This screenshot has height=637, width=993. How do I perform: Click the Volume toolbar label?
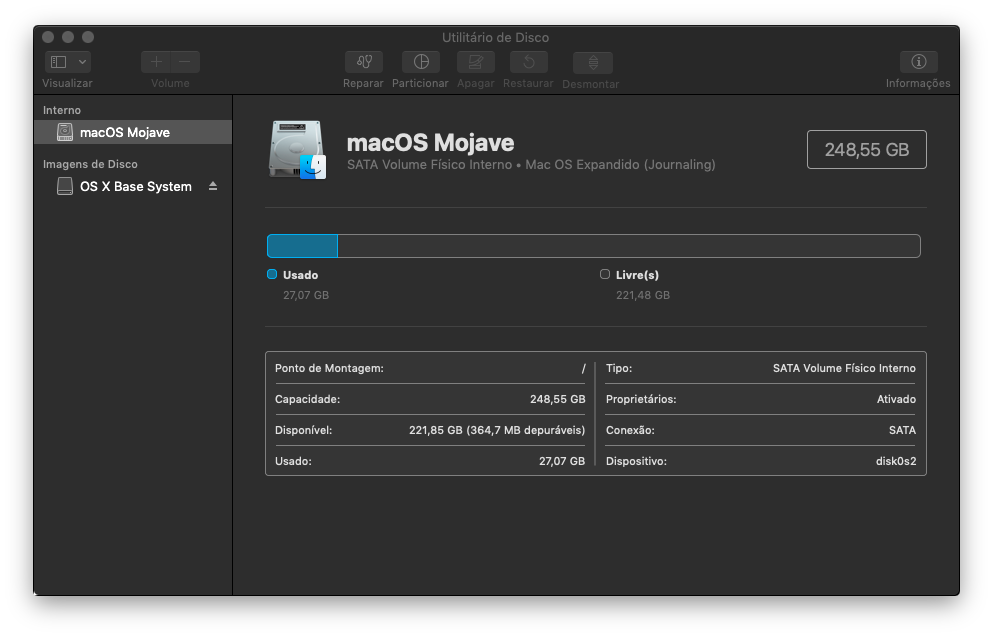(170, 83)
